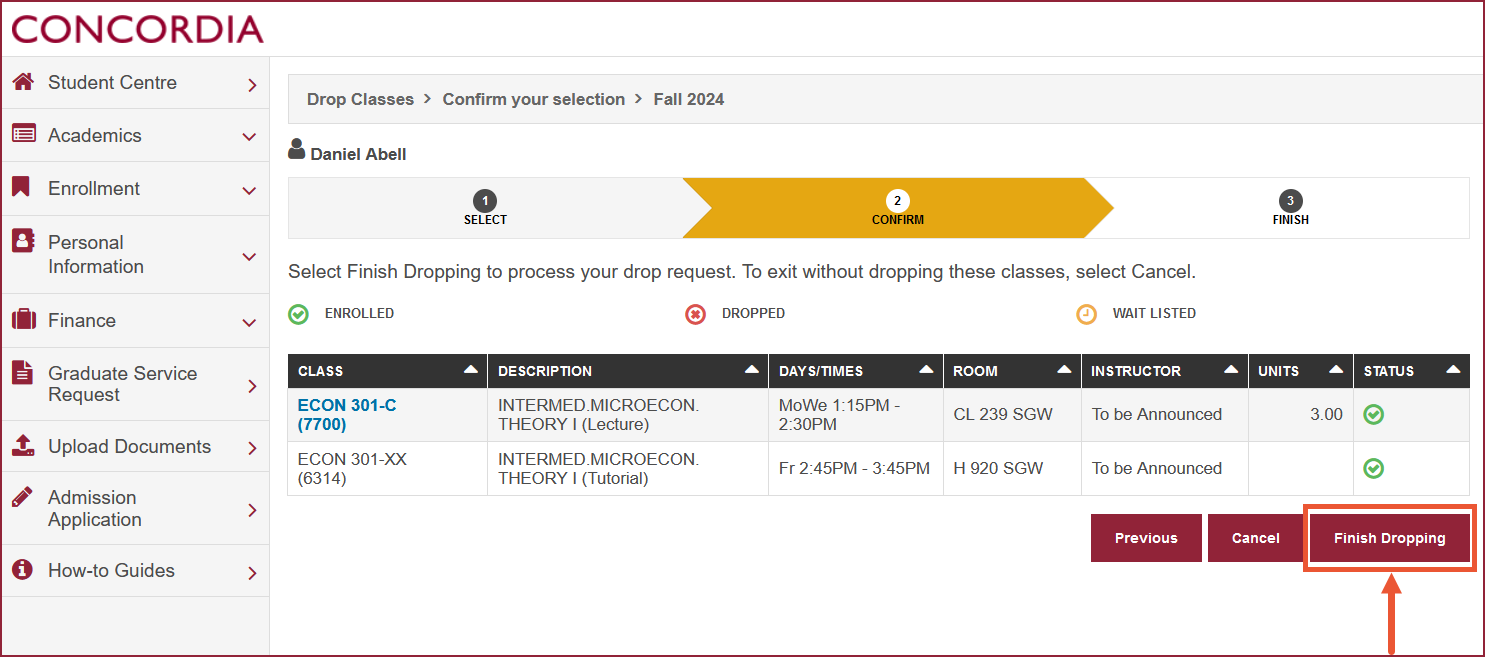The image size is (1485, 657).
Task: Click the red Dropped legend icon
Action: pos(695,315)
